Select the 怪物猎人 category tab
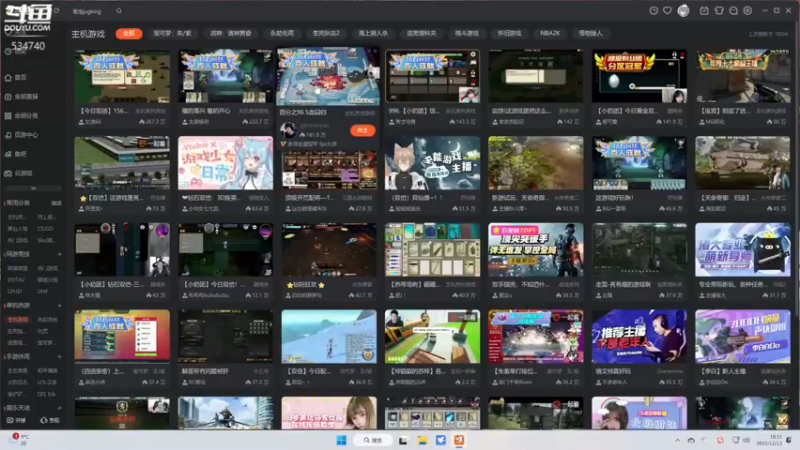This screenshot has width=800, height=450. point(590,33)
